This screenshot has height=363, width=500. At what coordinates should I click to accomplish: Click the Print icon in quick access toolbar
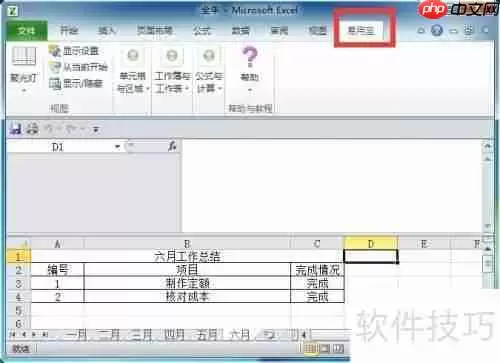coord(32,129)
